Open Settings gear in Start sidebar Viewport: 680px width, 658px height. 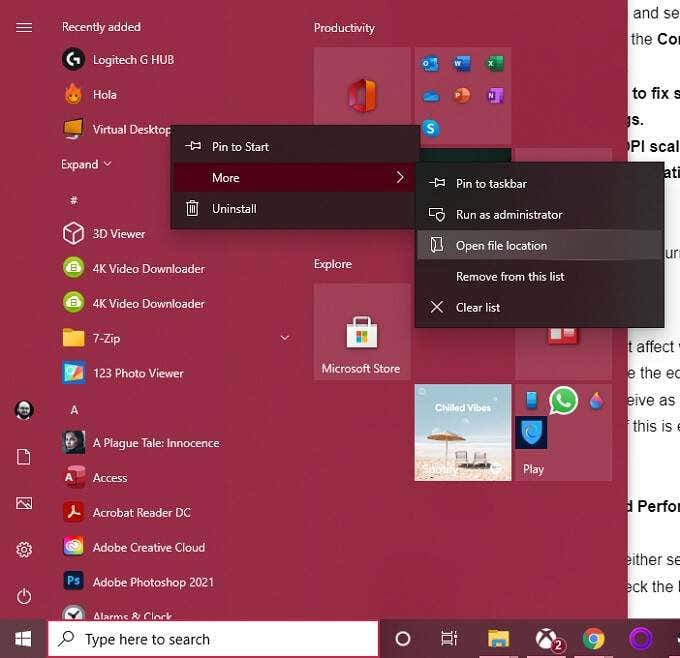[24, 550]
